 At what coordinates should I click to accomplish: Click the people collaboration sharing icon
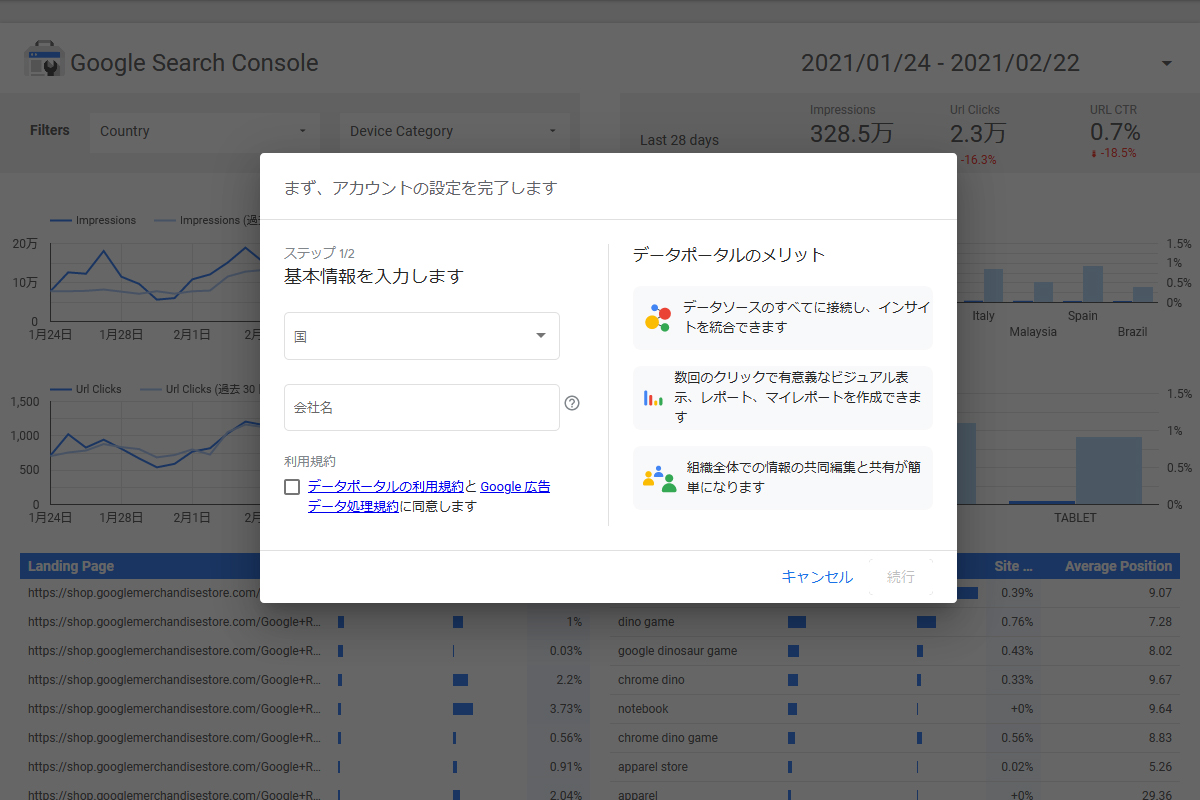click(659, 478)
